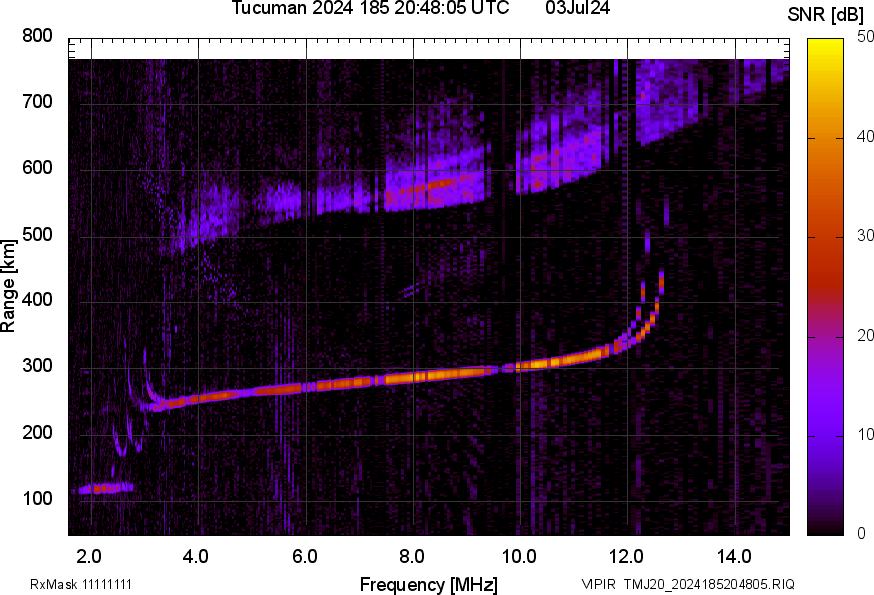Click the y-axis tick label '500'
Screen dimensions: 874x595
tap(37, 234)
